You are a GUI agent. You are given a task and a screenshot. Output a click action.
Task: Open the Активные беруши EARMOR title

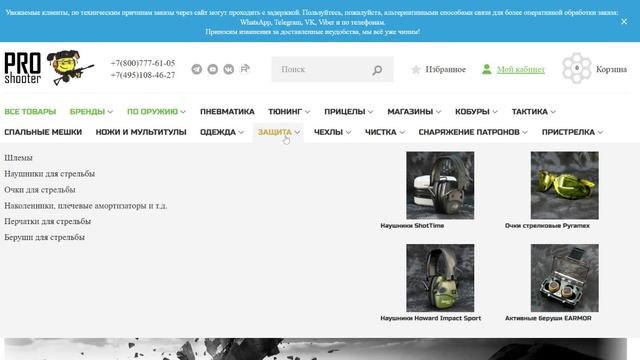tap(548, 318)
